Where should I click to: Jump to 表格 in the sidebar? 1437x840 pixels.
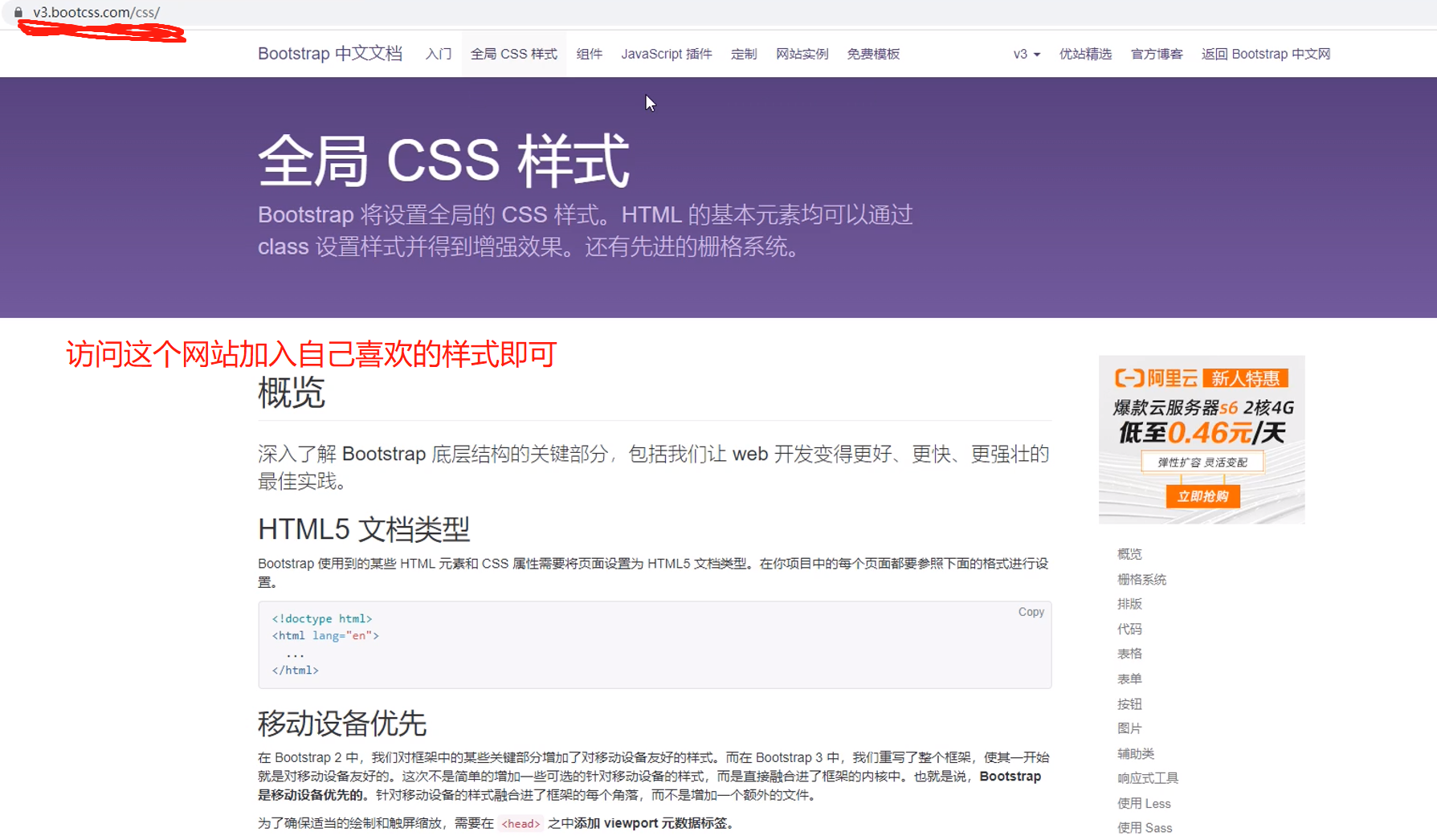[x=1129, y=654]
